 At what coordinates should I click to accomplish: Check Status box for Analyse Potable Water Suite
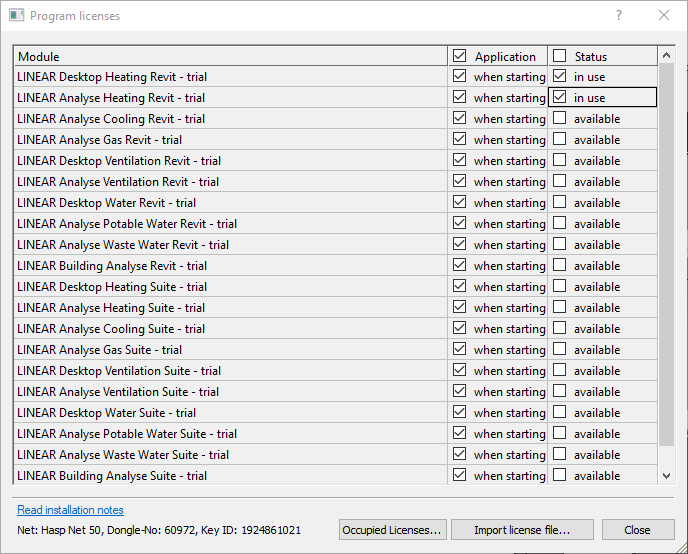(x=559, y=433)
